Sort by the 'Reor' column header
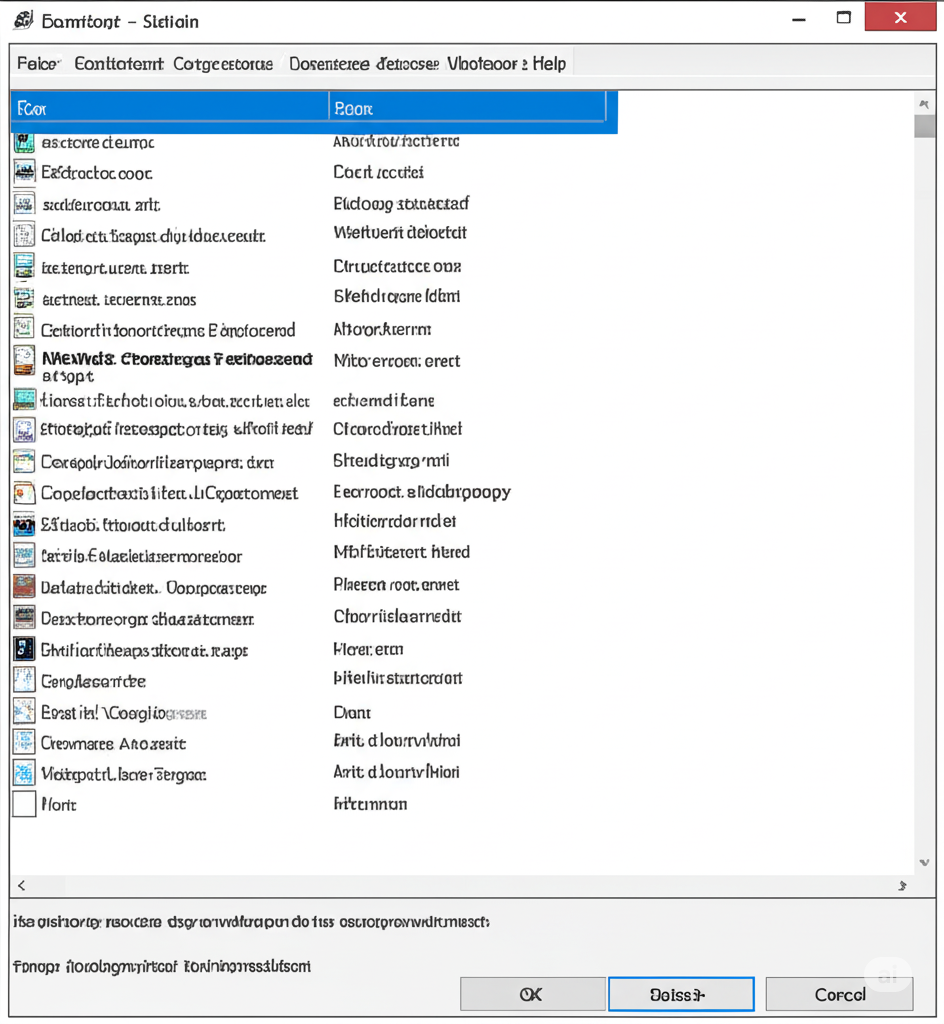The width and height of the screenshot is (944, 1024). pos(467,108)
